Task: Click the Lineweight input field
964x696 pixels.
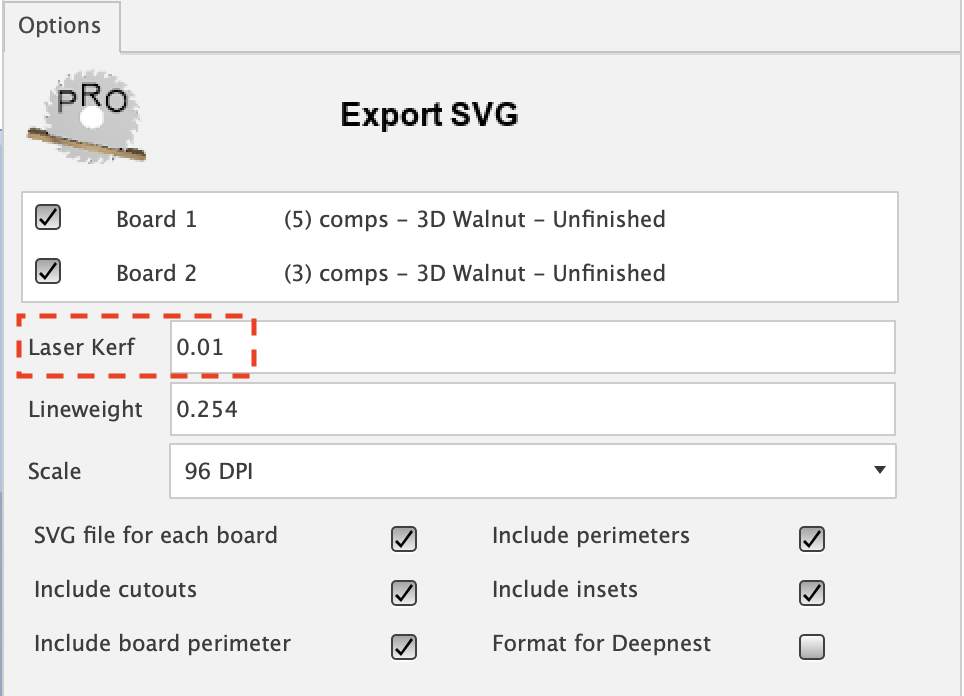Action: tap(530, 409)
